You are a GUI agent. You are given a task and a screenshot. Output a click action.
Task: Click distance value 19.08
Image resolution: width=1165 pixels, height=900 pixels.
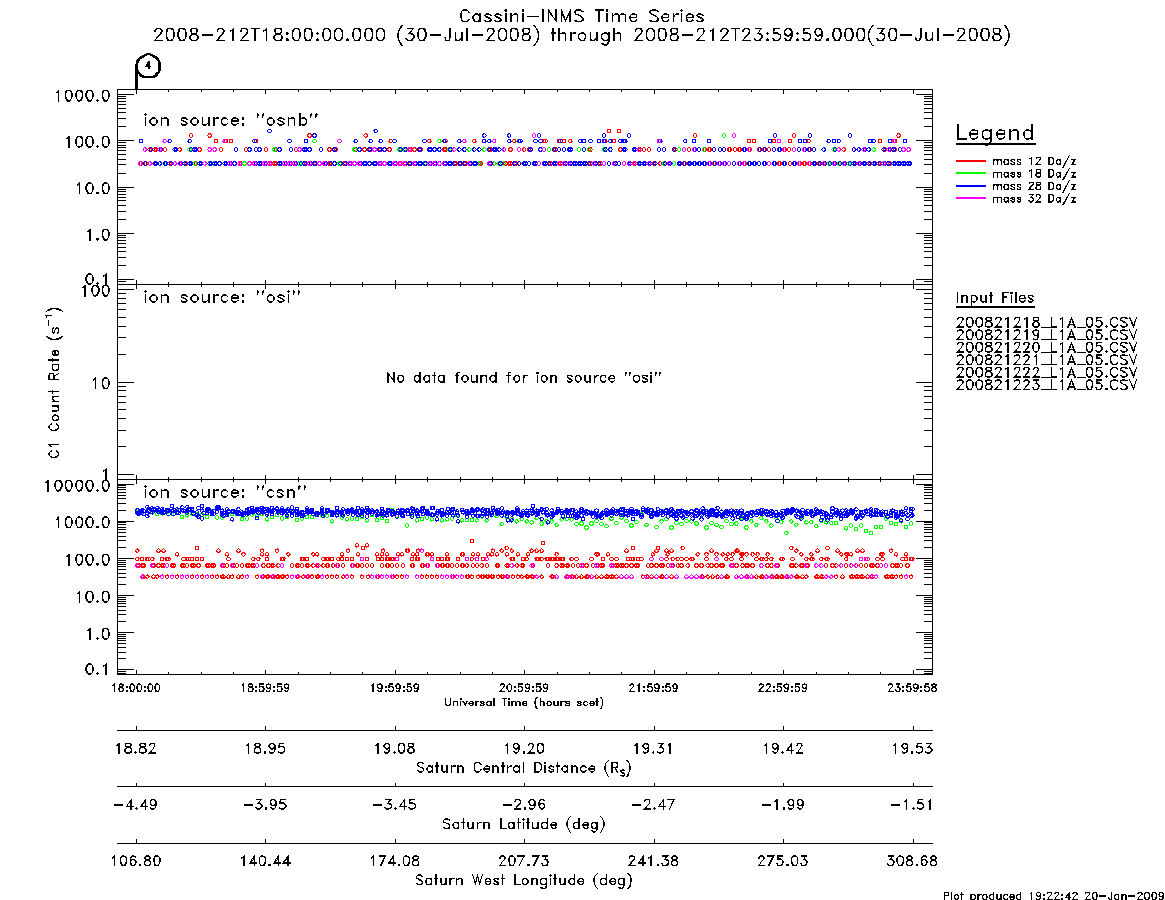pyautogui.click(x=395, y=748)
